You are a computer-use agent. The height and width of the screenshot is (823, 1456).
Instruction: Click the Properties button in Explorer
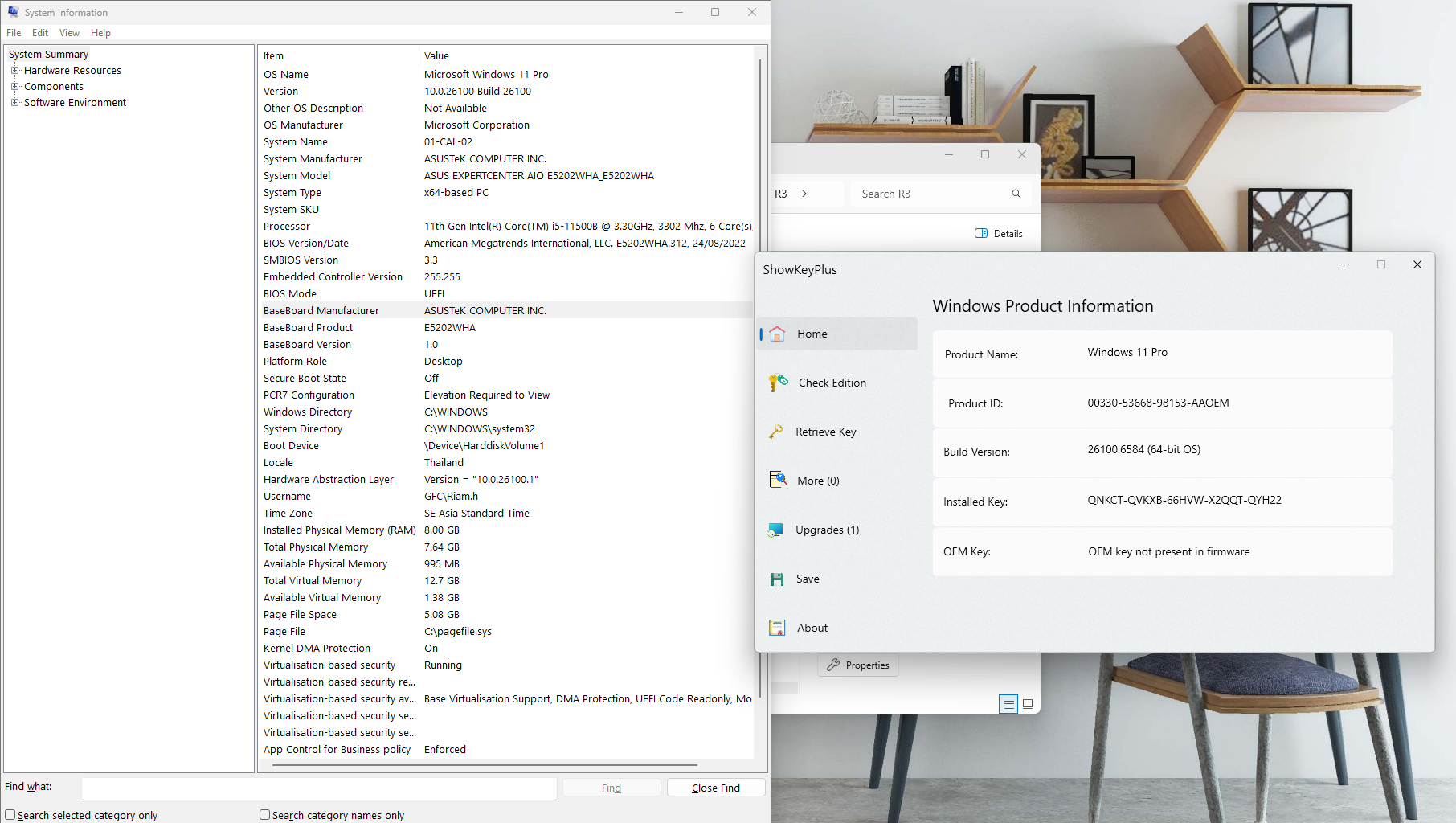click(857, 665)
